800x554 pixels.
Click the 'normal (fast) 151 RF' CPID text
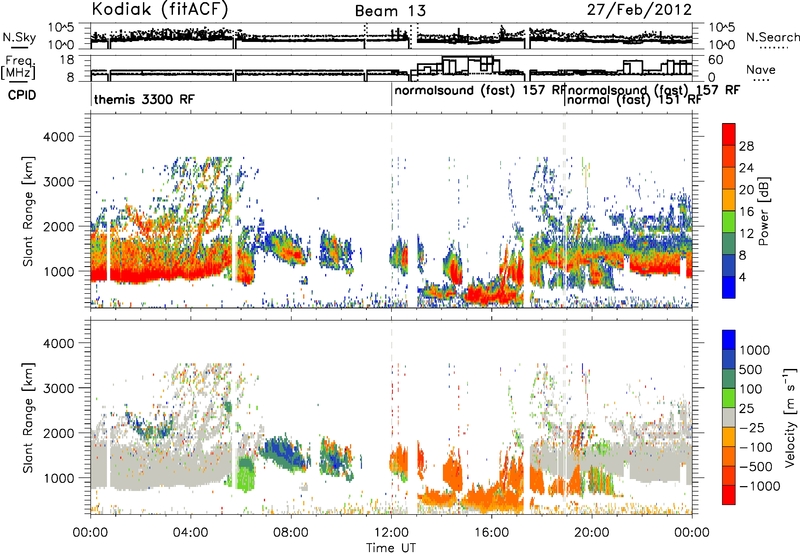pos(634,100)
